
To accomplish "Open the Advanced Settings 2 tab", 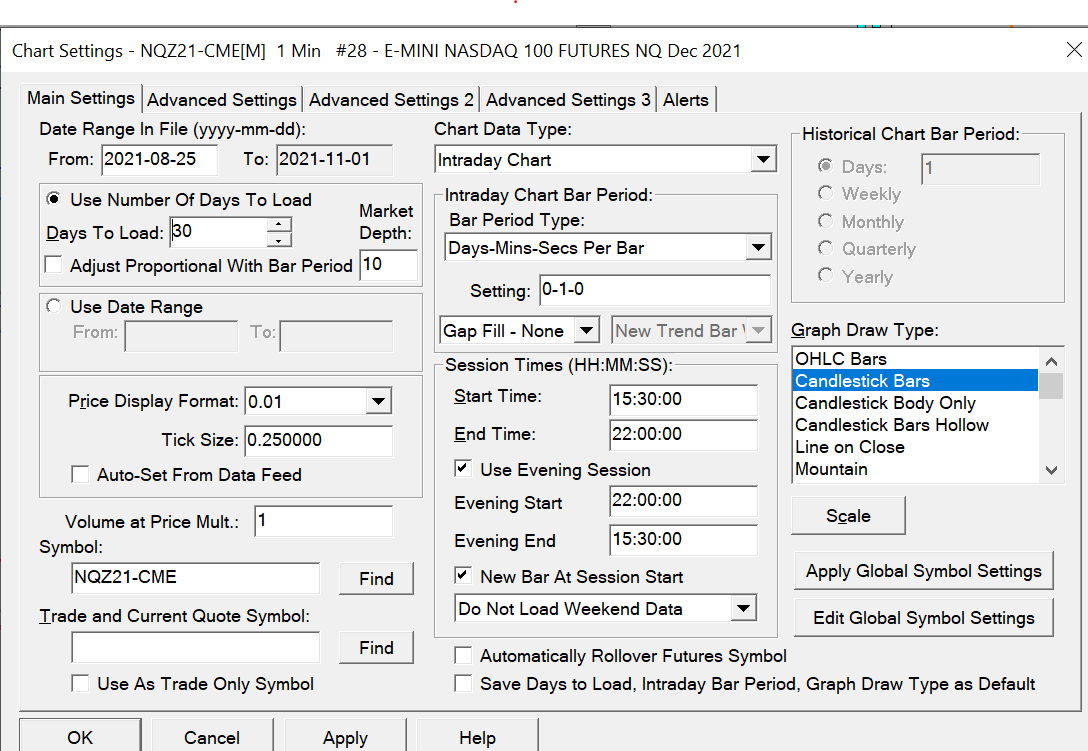I will [391, 100].
